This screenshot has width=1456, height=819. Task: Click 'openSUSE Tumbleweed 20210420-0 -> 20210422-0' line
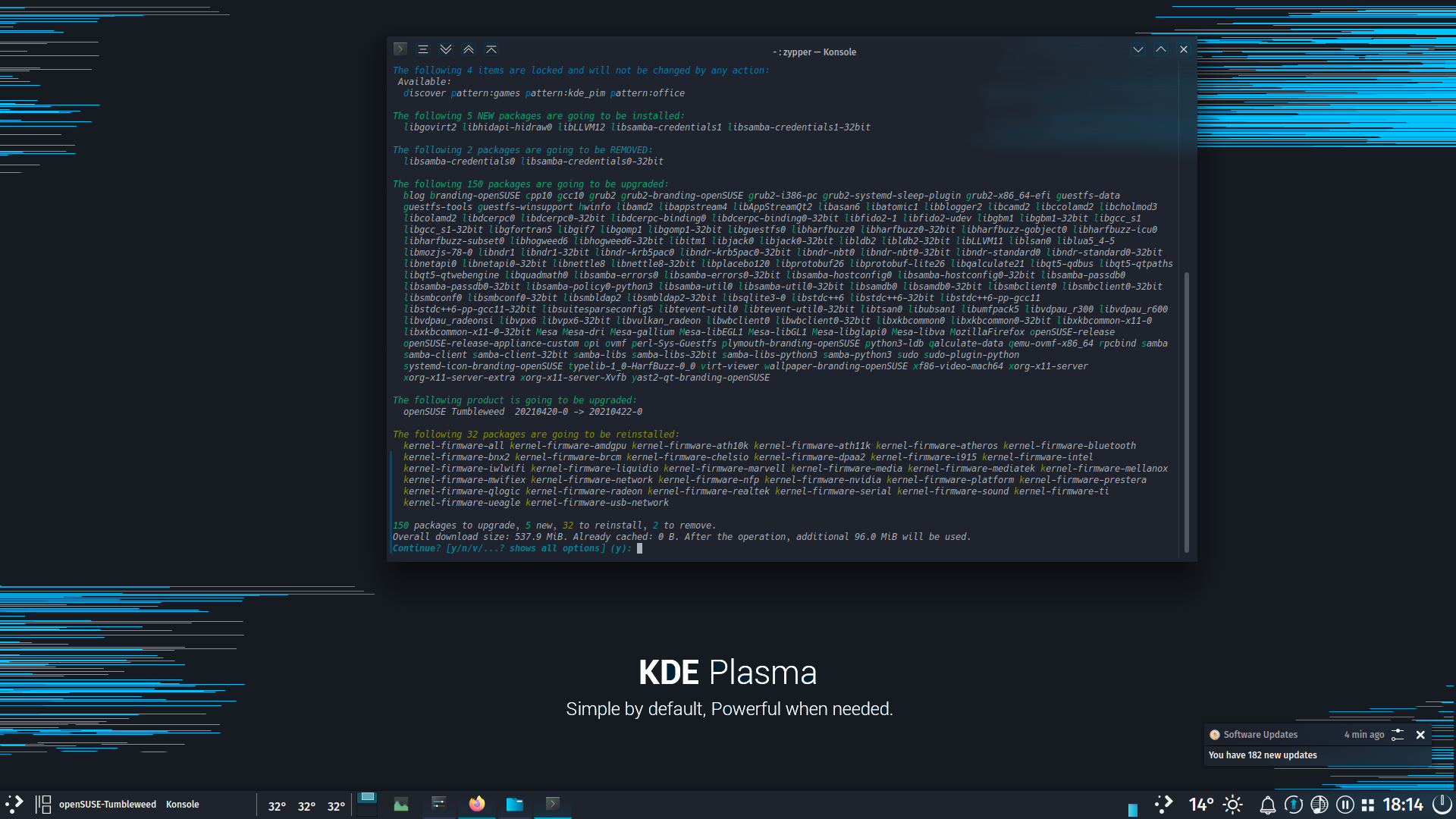pyautogui.click(x=522, y=412)
